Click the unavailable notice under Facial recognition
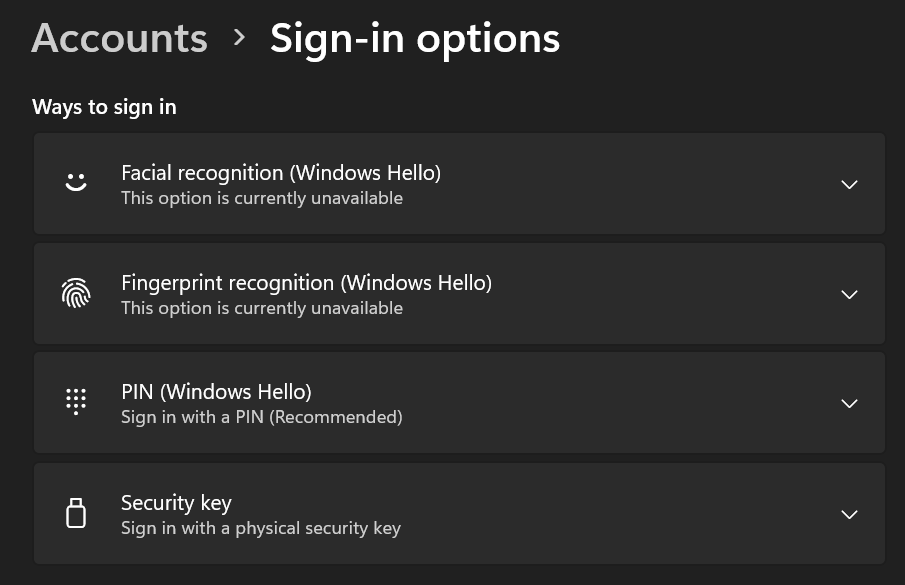905x585 pixels. coord(261,198)
